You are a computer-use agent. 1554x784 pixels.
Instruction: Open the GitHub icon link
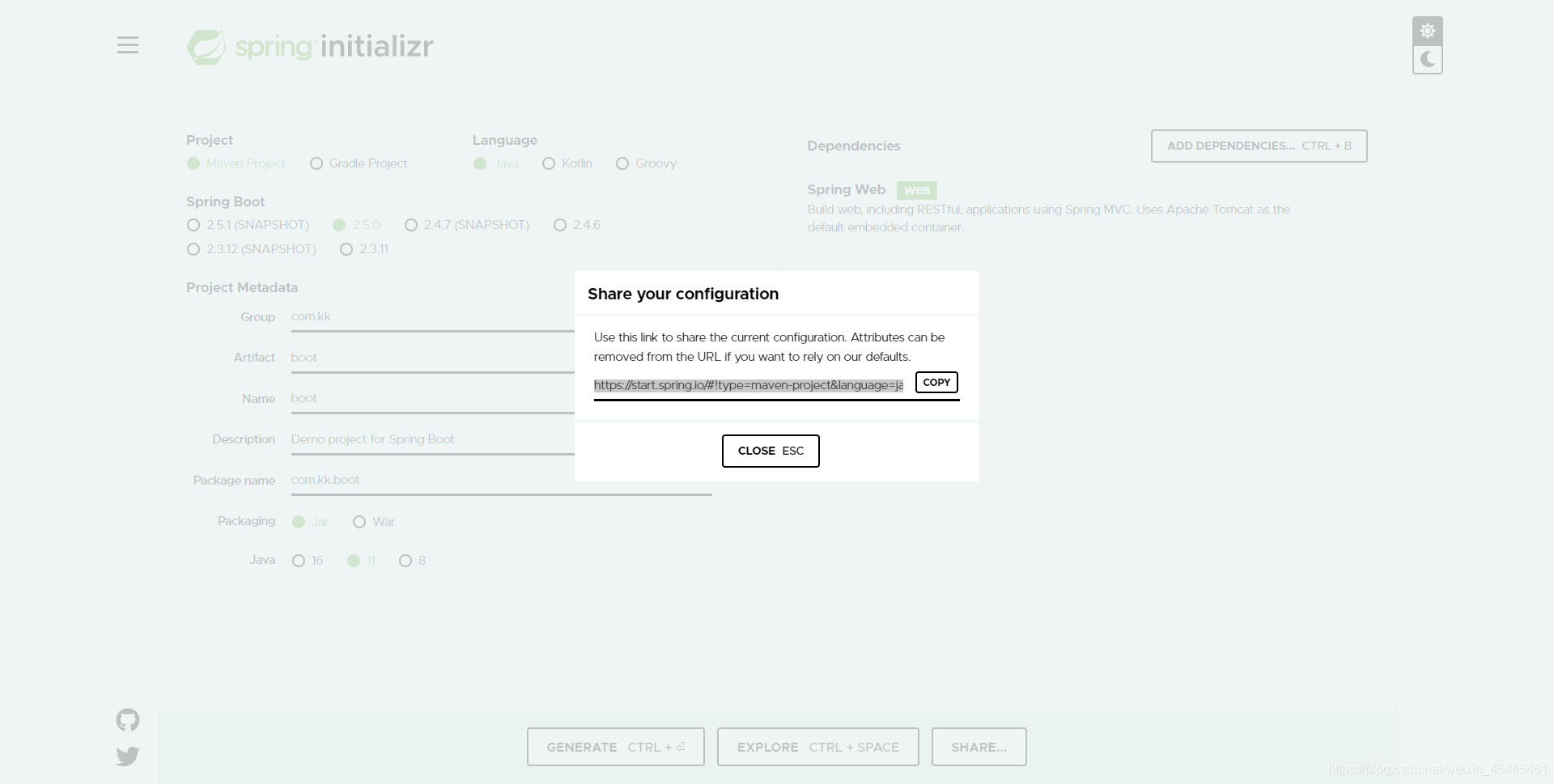point(128,720)
